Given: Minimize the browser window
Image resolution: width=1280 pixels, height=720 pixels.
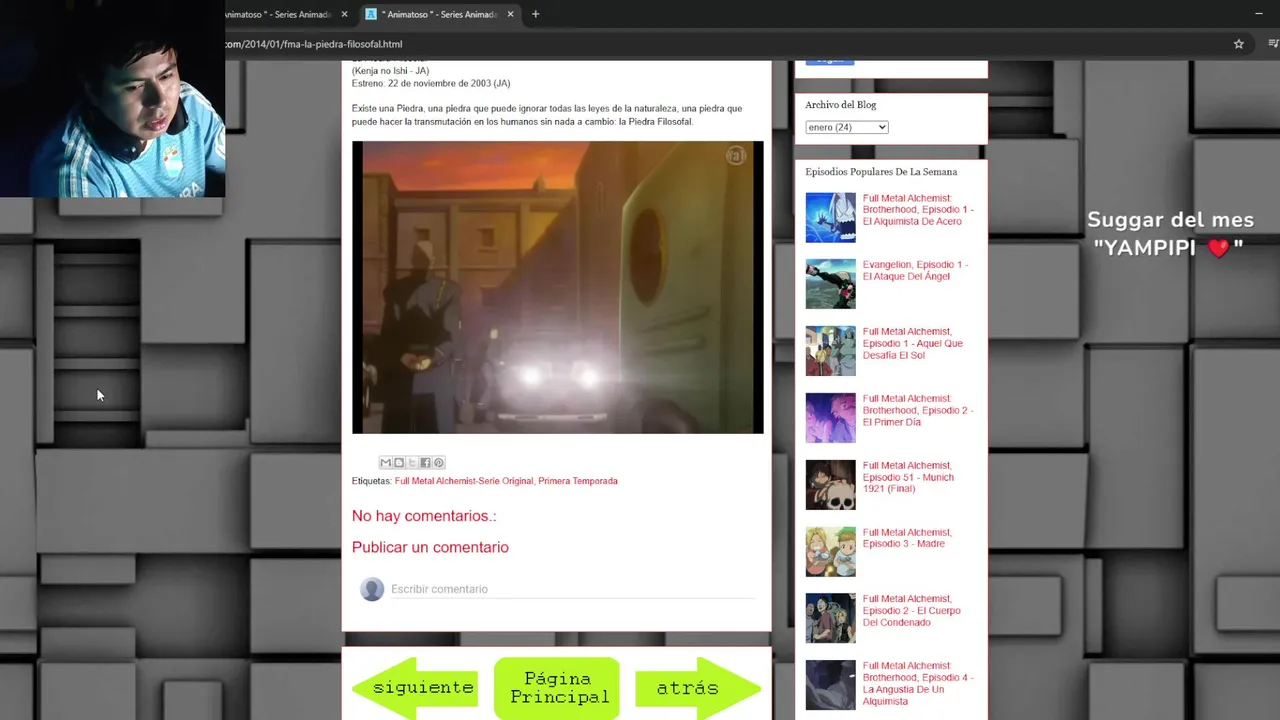Looking at the screenshot, I should tap(1258, 14).
